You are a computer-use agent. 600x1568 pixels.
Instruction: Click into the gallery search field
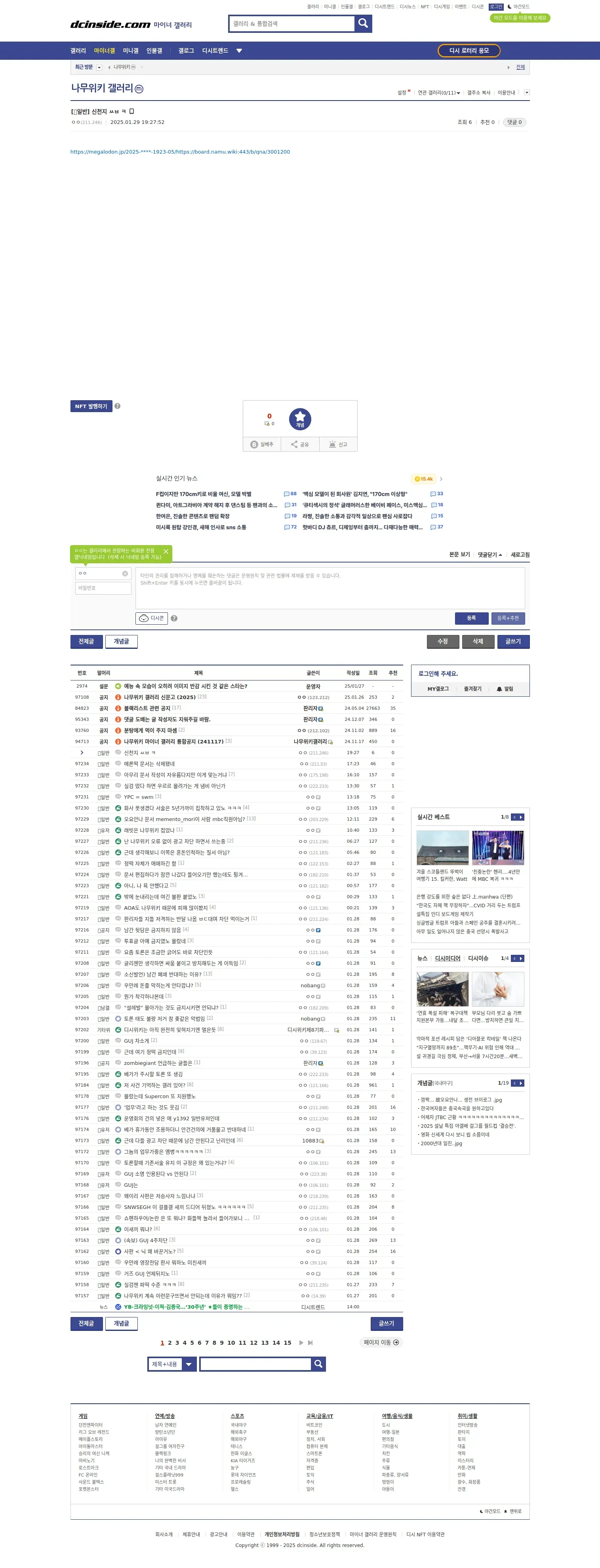tap(292, 23)
